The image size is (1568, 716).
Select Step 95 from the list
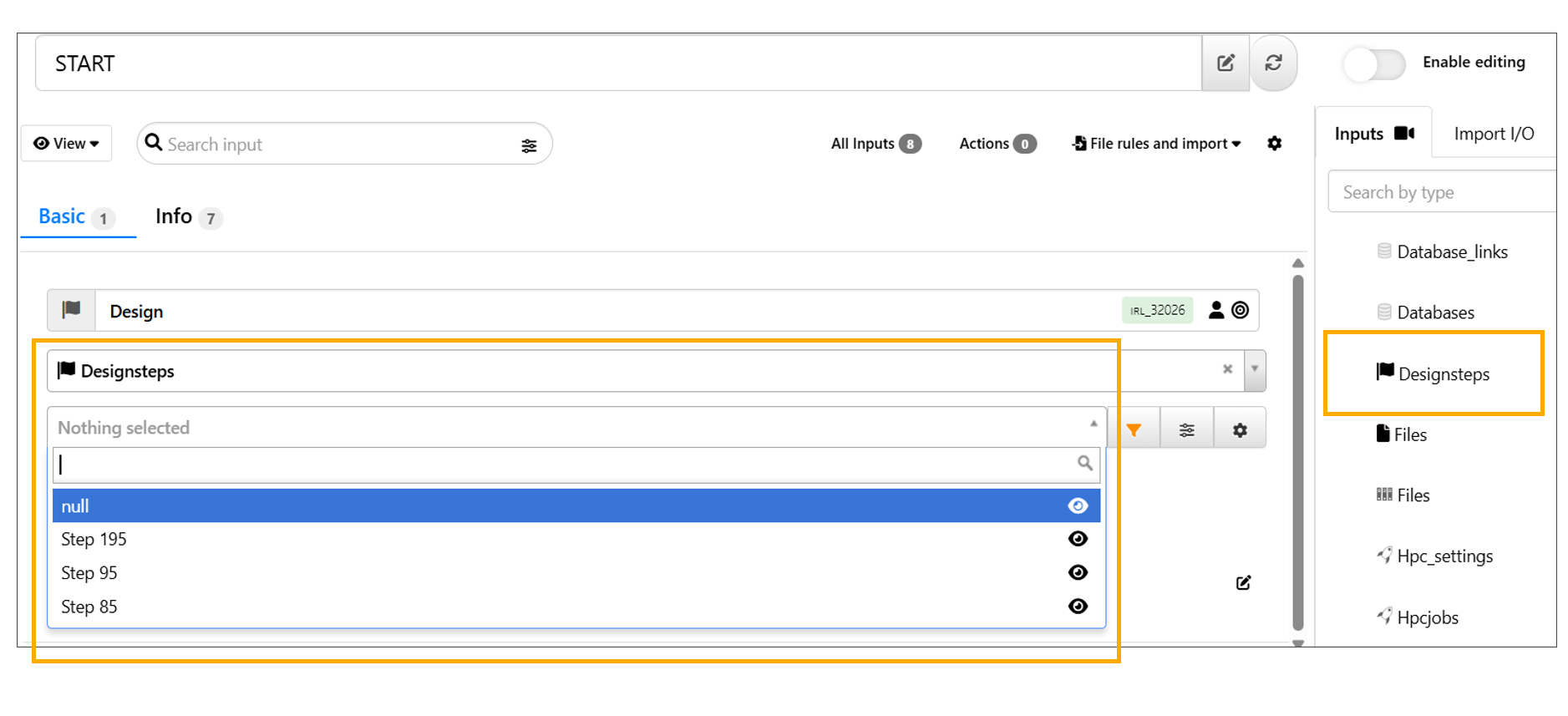pyautogui.click(x=89, y=573)
